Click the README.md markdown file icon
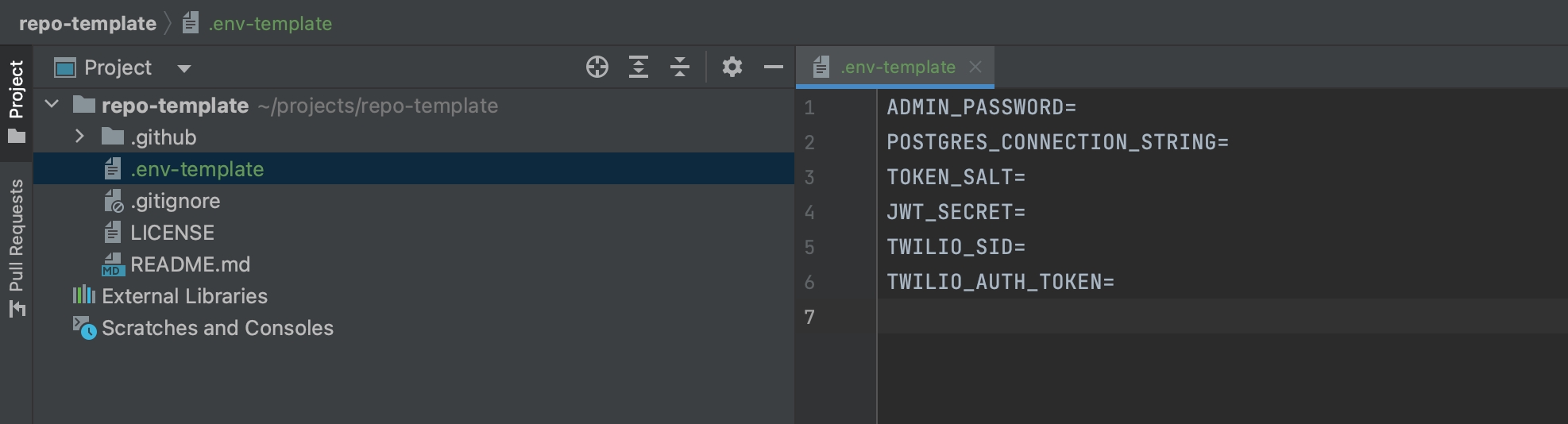Image resolution: width=1568 pixels, height=424 pixels. tap(114, 264)
